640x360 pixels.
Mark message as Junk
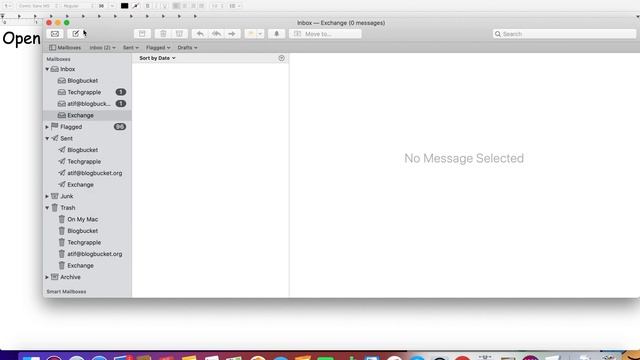179,34
